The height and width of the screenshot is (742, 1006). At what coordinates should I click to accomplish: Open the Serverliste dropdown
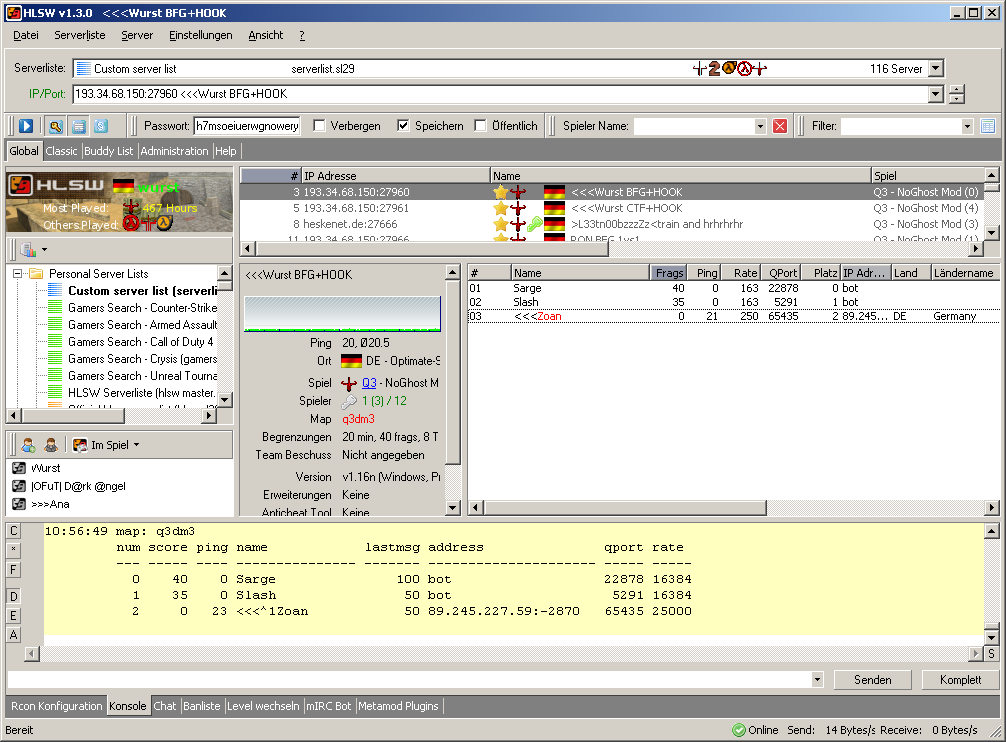935,69
